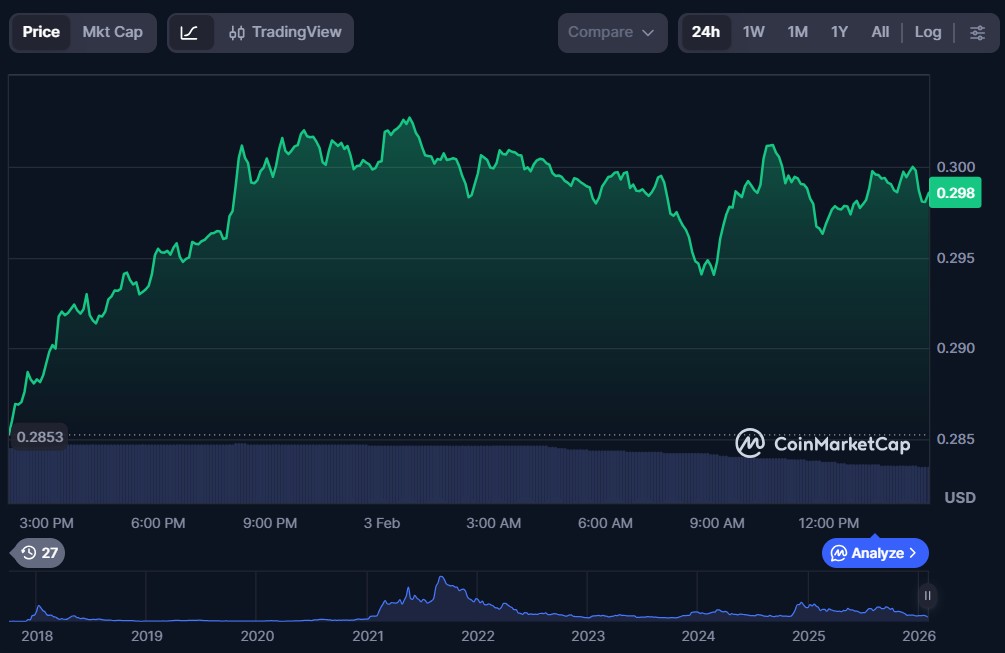Toggle Log scale on the chart

pyautogui.click(x=927, y=32)
